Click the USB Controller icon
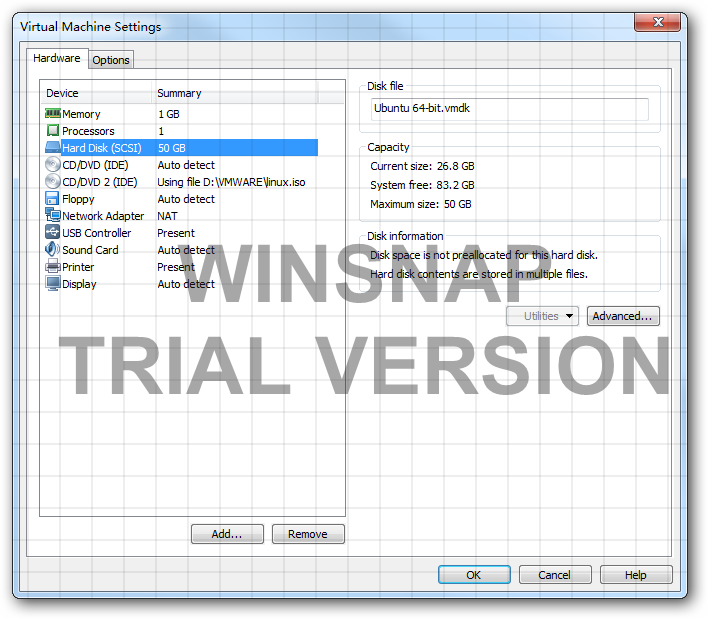Screen dimensions: 708x619 click(x=52, y=232)
